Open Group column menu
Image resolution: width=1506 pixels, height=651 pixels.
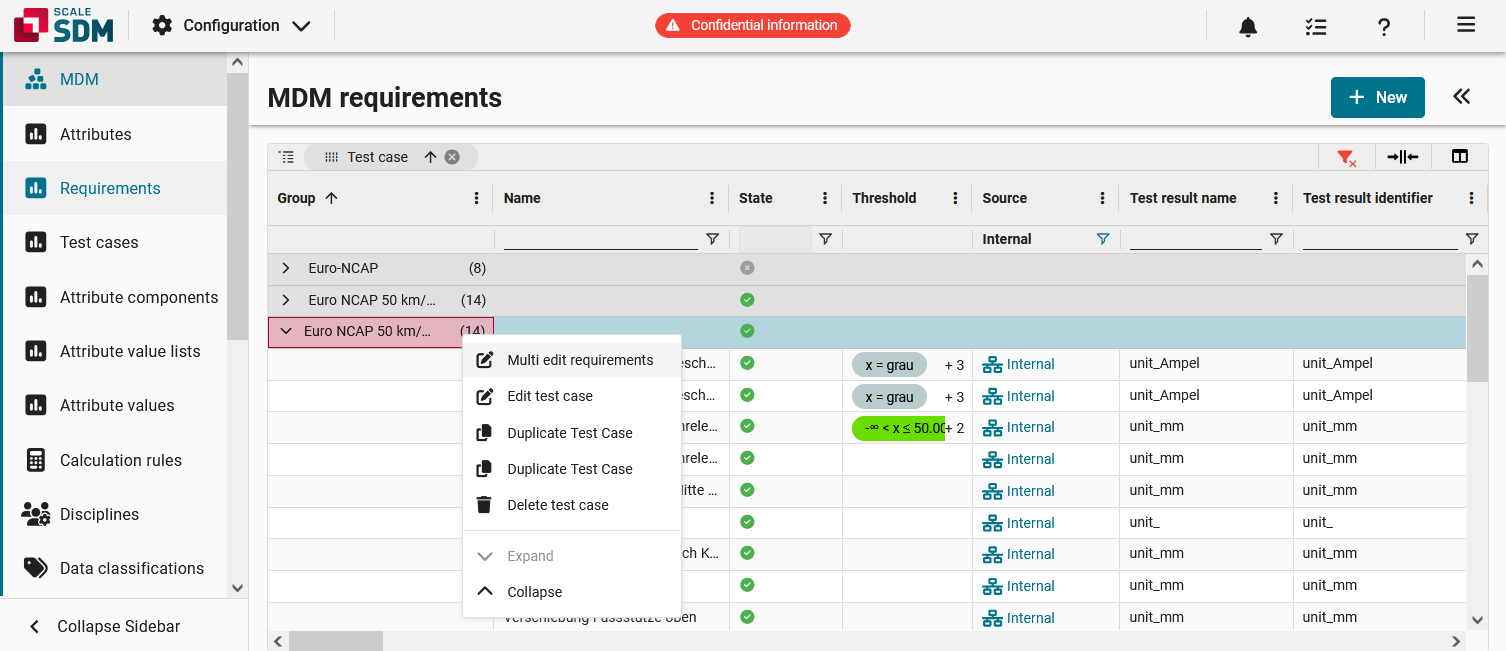coord(476,198)
